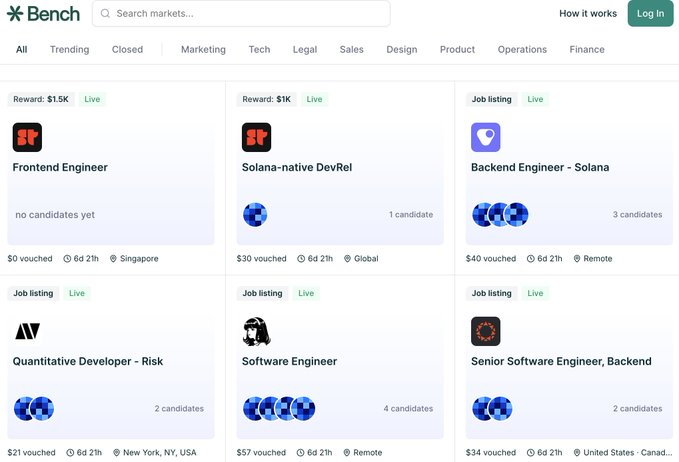Click the '$34 vouched' text
Screen dimensions: 679x462
(491, 452)
